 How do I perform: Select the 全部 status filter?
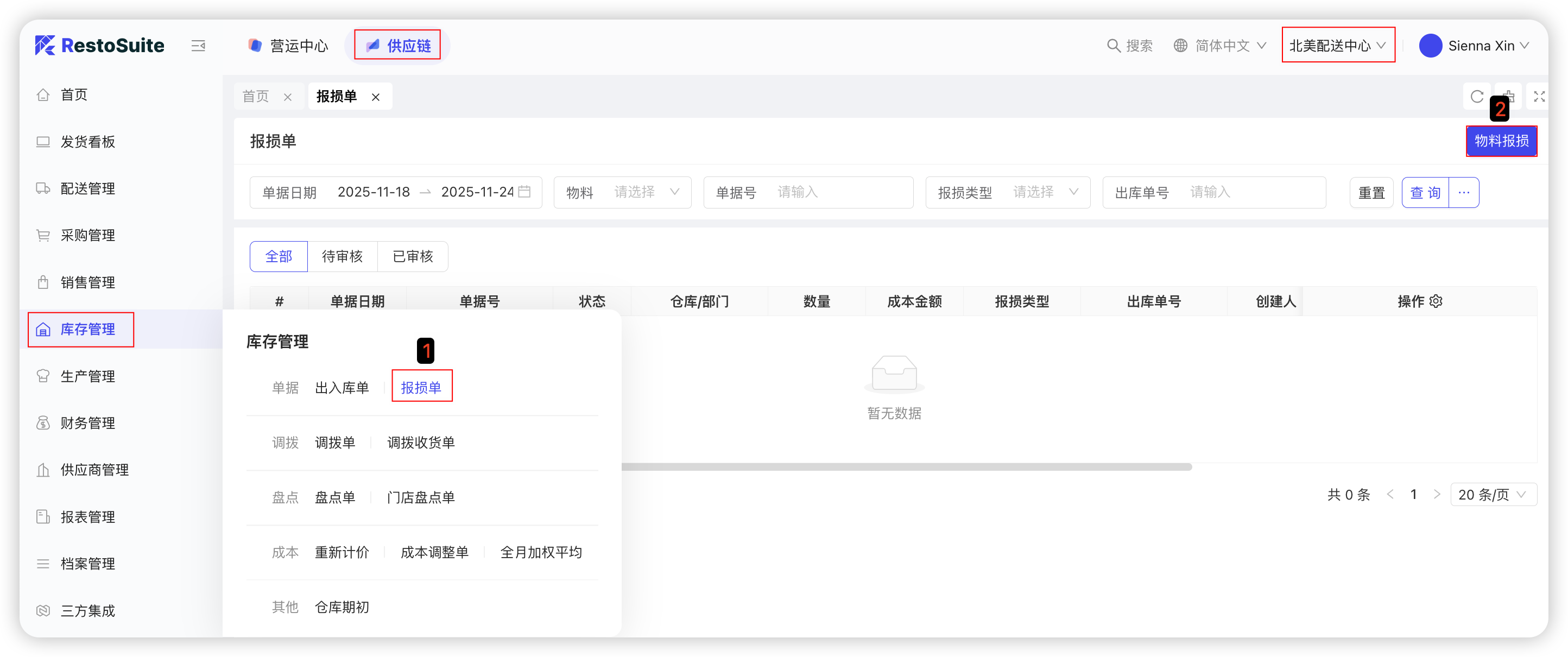pyautogui.click(x=279, y=256)
